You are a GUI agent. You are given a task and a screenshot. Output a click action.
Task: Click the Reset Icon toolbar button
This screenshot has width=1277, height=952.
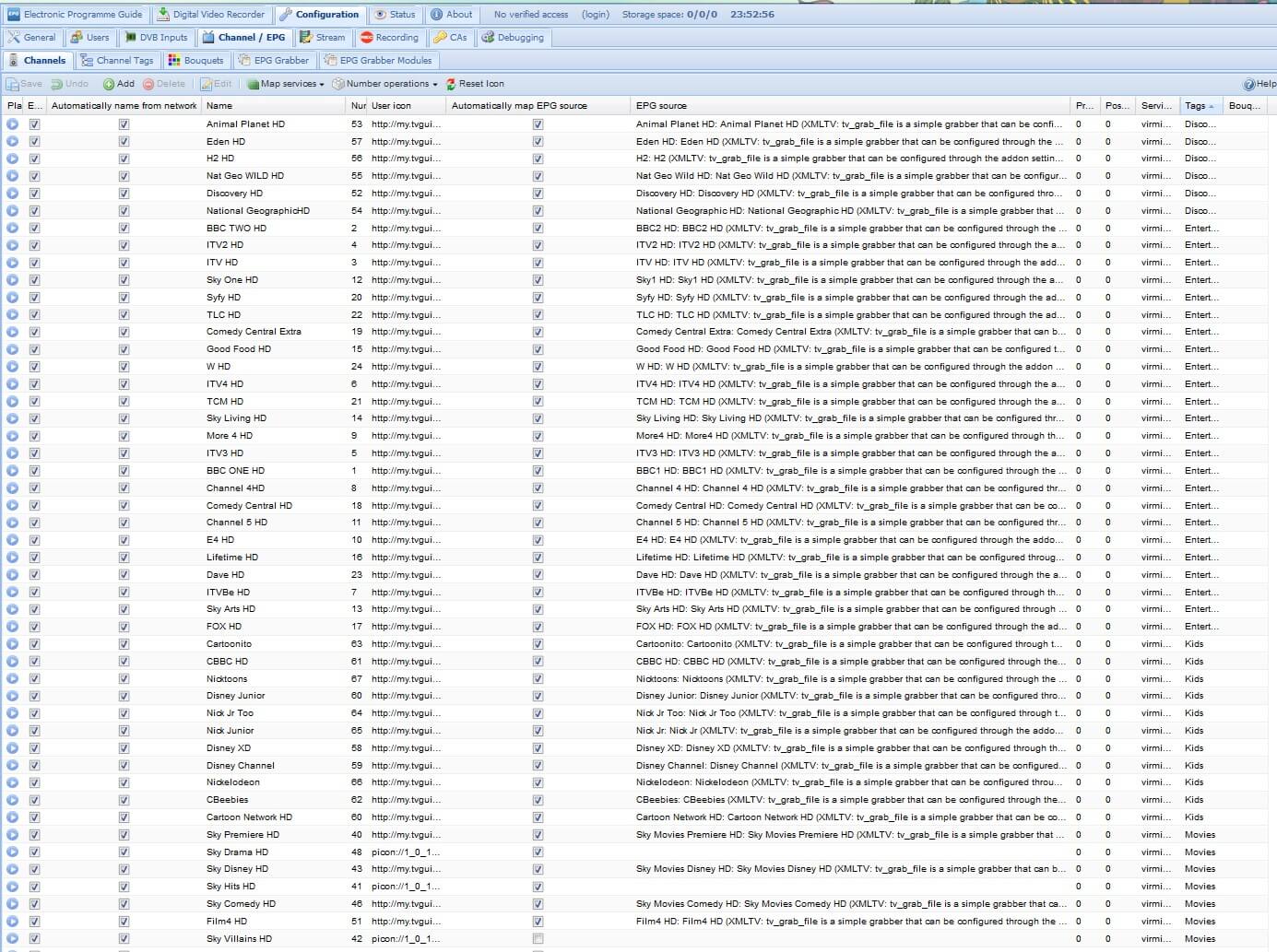tap(475, 84)
